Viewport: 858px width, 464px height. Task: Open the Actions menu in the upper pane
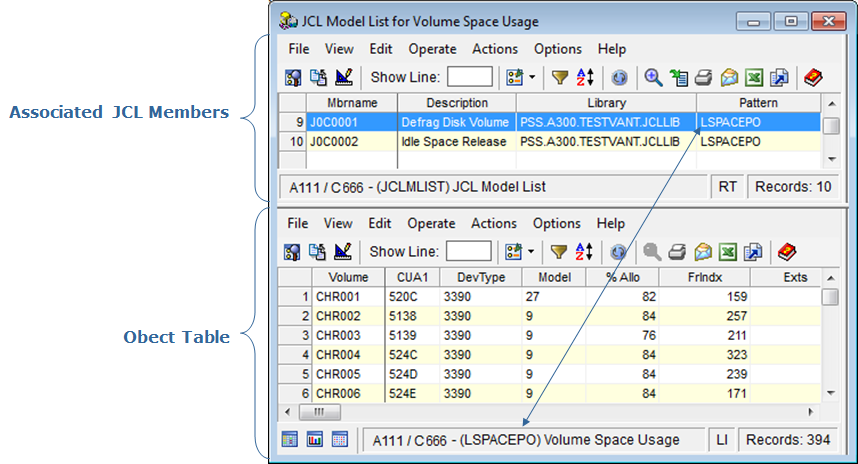494,49
